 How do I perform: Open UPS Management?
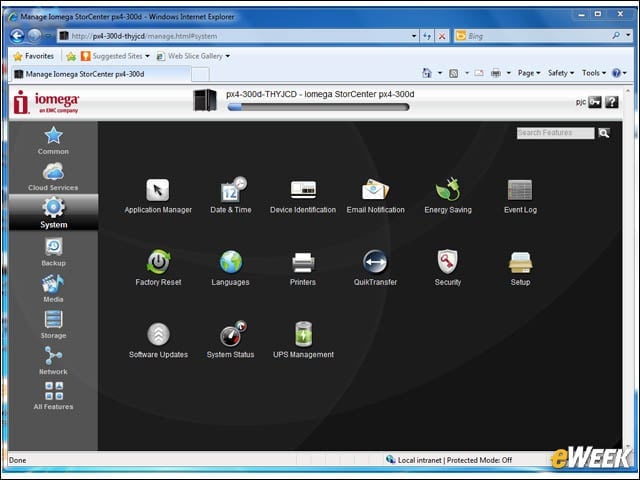click(303, 340)
